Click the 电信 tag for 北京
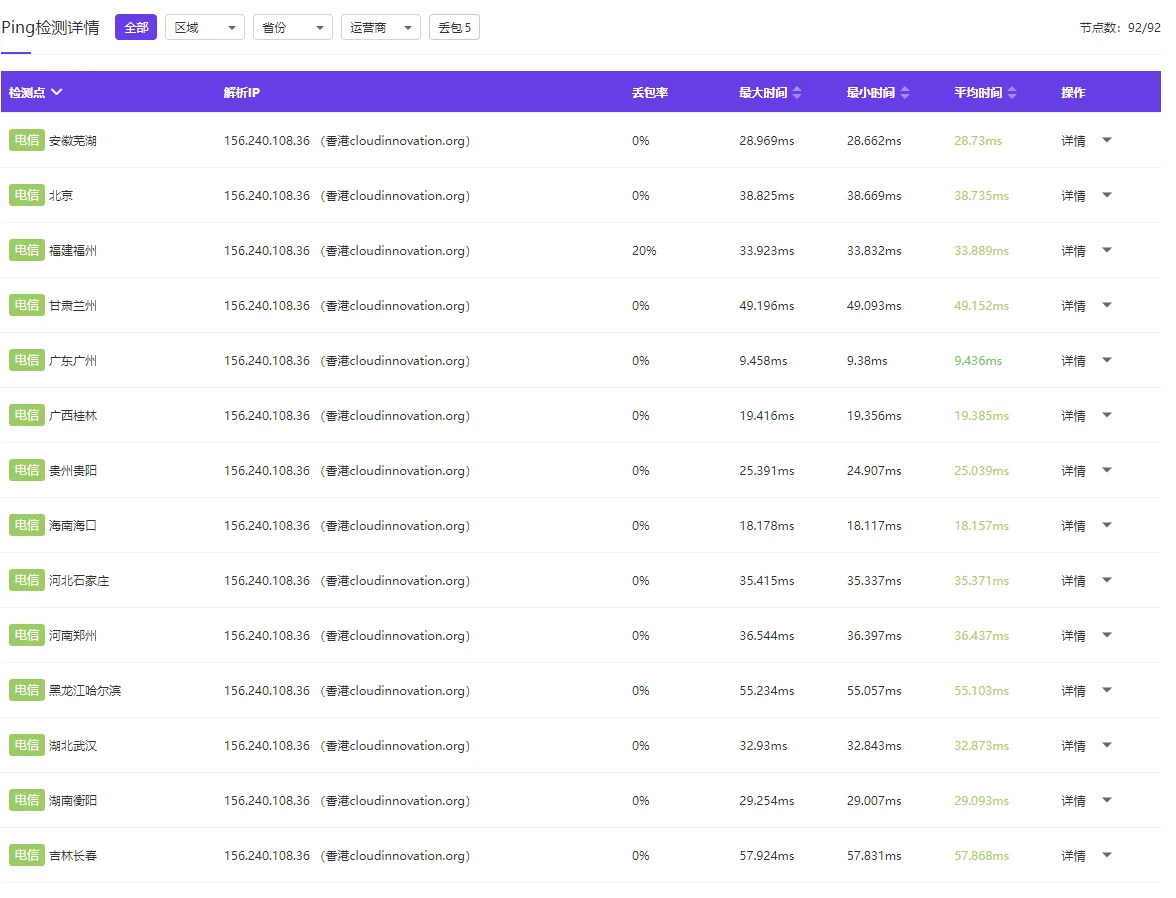Viewport: 1176px width, 898px height. click(27, 195)
